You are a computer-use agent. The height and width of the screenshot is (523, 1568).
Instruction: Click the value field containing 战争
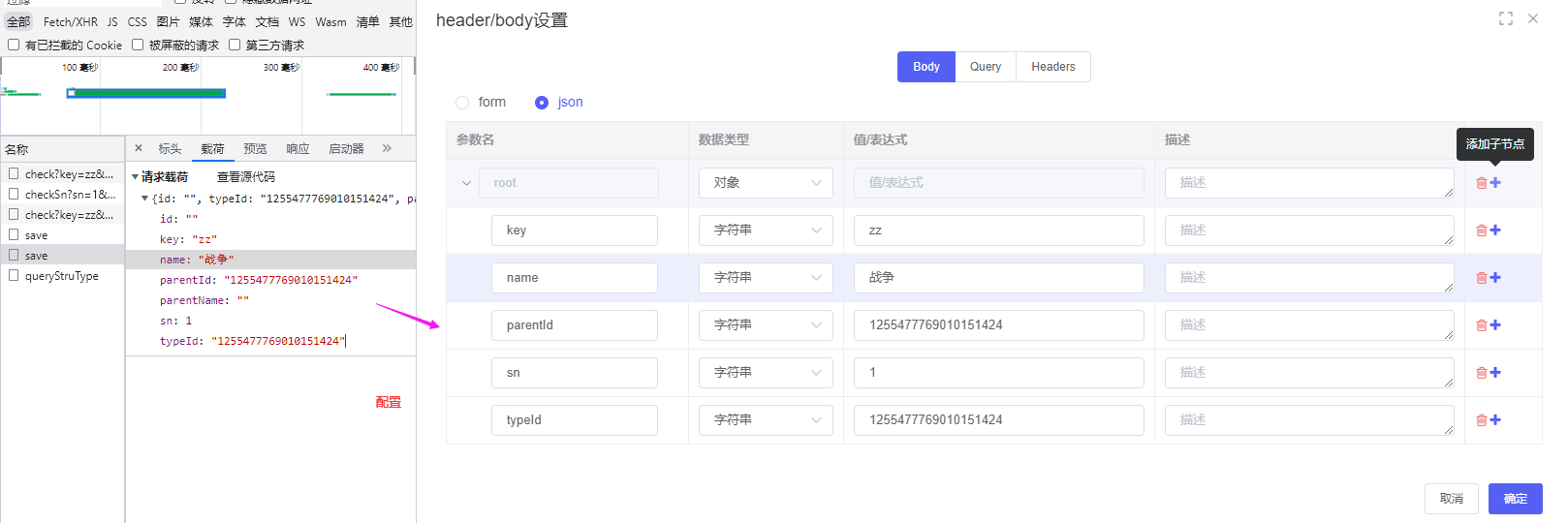(x=998, y=278)
